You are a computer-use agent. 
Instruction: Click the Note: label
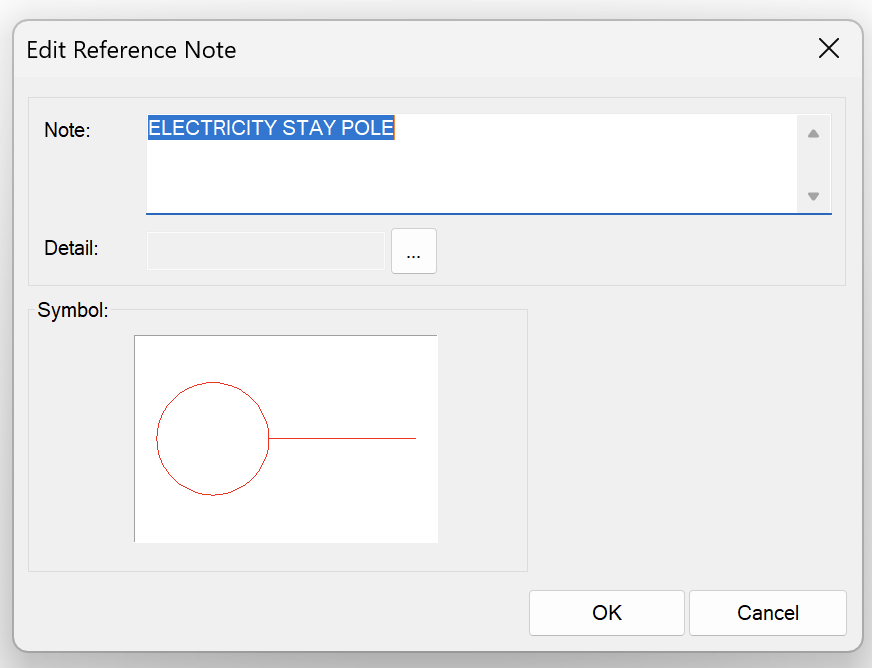[x=67, y=130]
